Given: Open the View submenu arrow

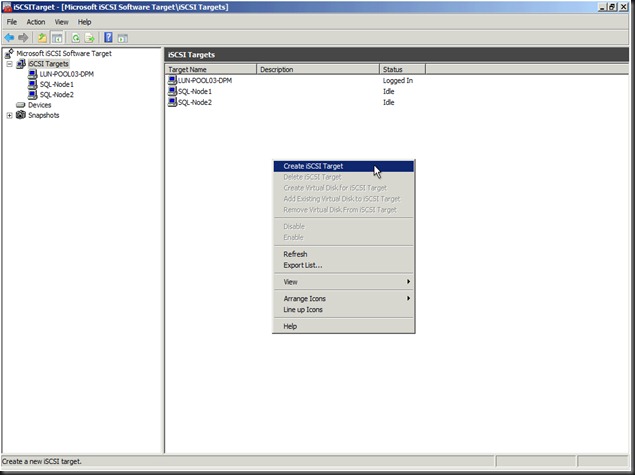Looking at the screenshot, I should click(409, 281).
